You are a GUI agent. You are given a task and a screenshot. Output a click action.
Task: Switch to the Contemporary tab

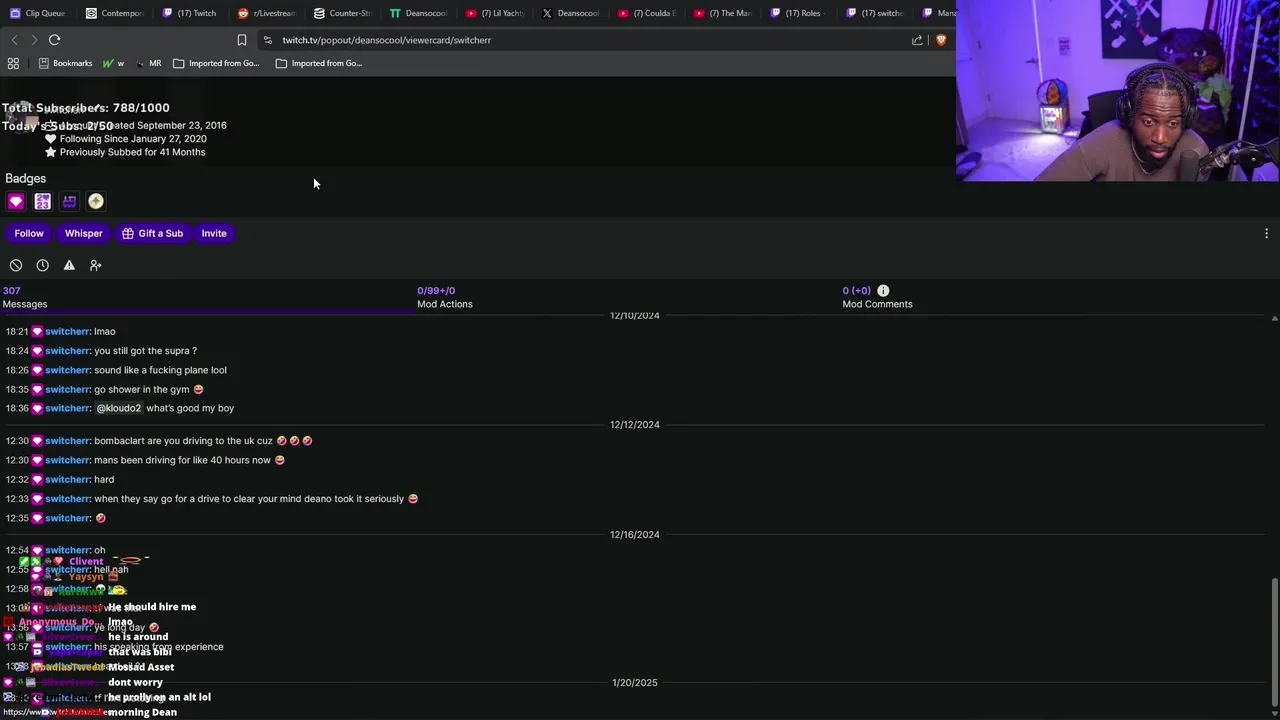(114, 13)
